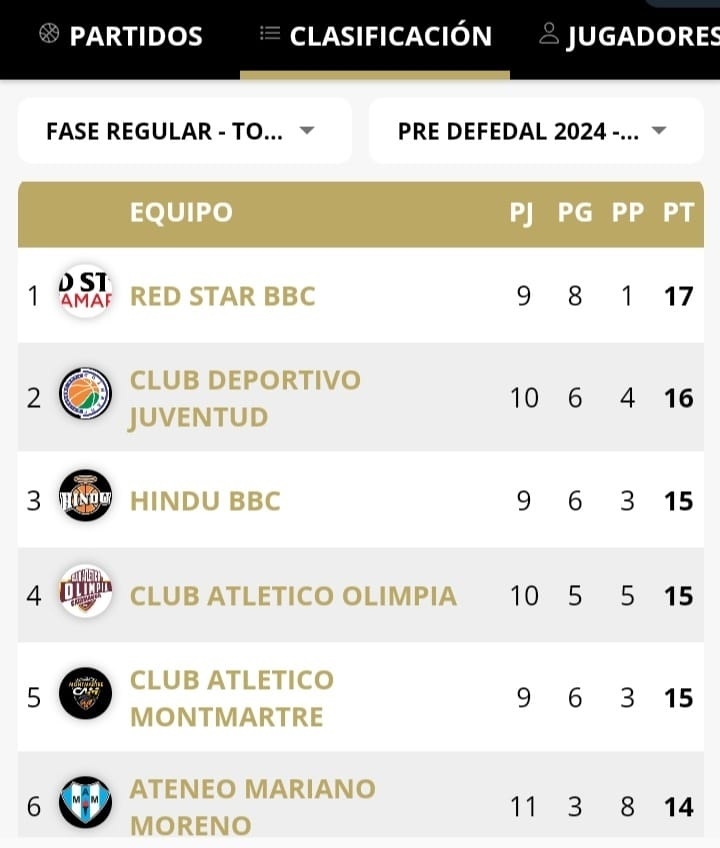Open the Red Star BBC team link
The image size is (720, 848).
coord(223,296)
